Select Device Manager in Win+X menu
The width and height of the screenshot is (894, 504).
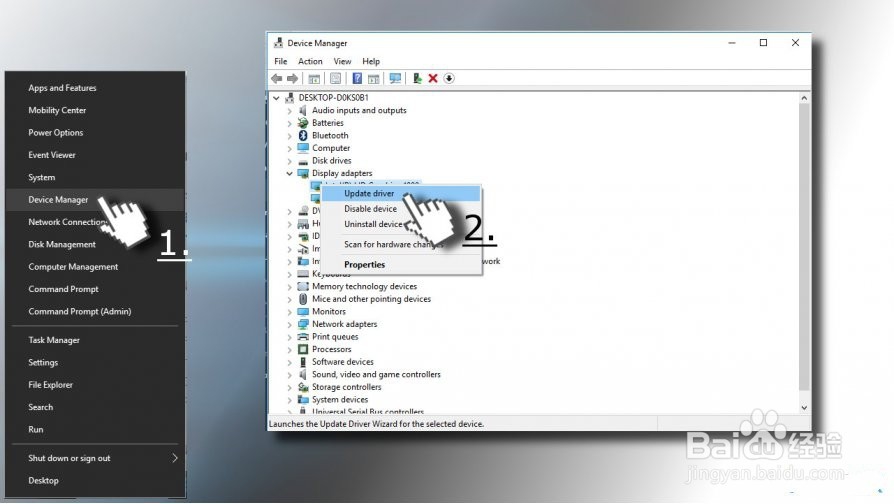(95, 200)
